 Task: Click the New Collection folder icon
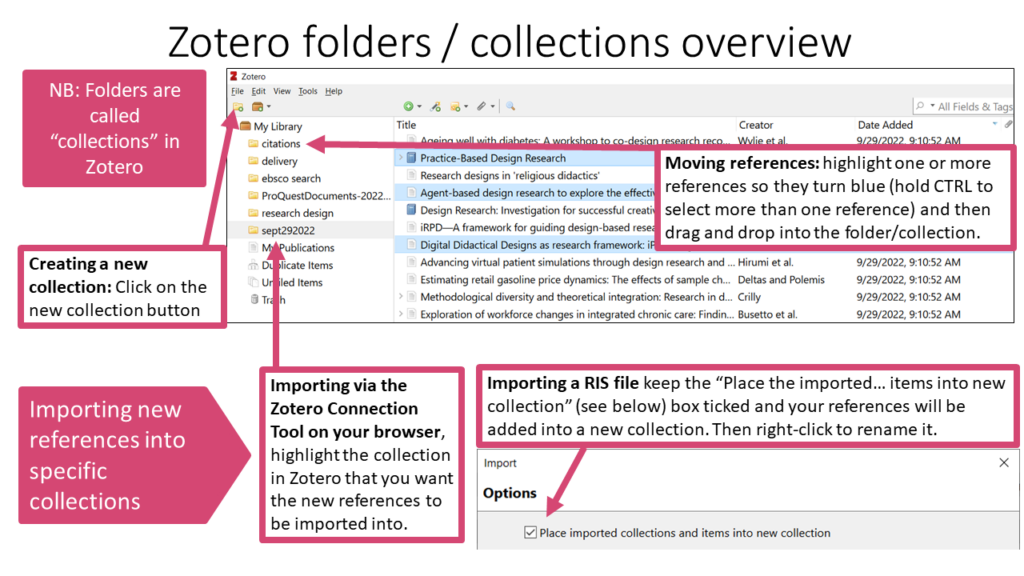[238, 105]
